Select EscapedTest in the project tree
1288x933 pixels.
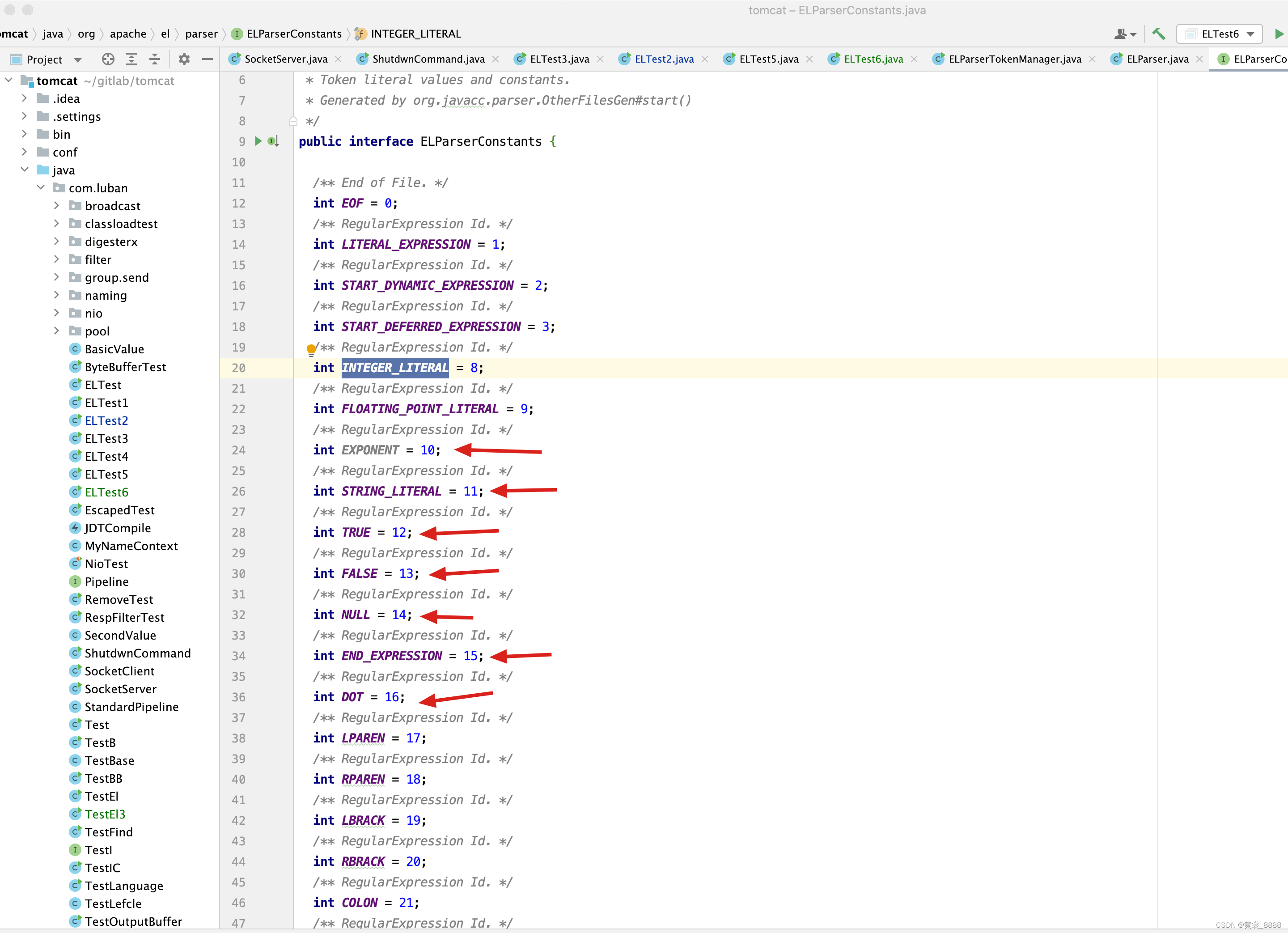(x=112, y=510)
